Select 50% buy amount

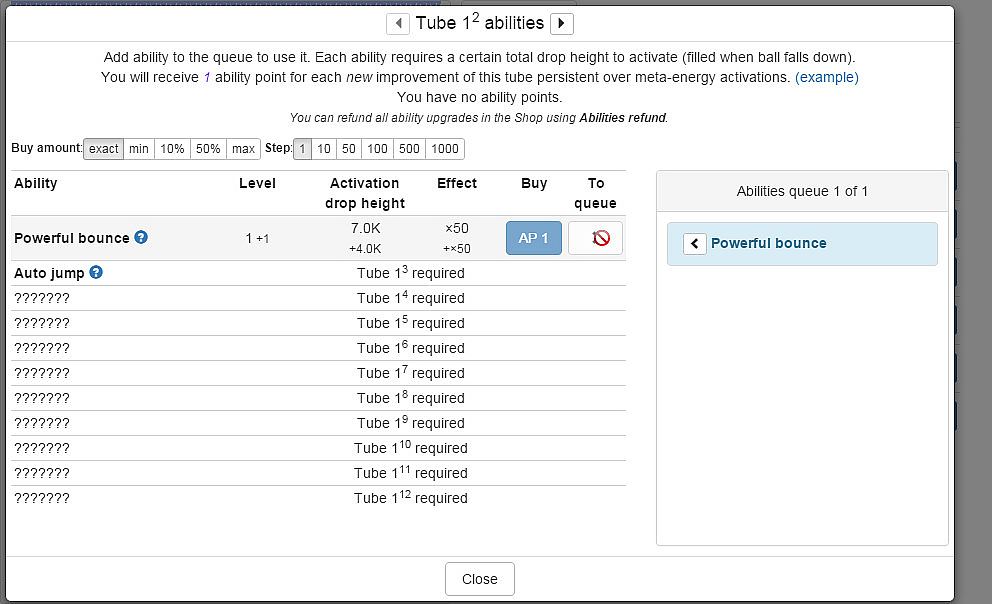(x=208, y=149)
